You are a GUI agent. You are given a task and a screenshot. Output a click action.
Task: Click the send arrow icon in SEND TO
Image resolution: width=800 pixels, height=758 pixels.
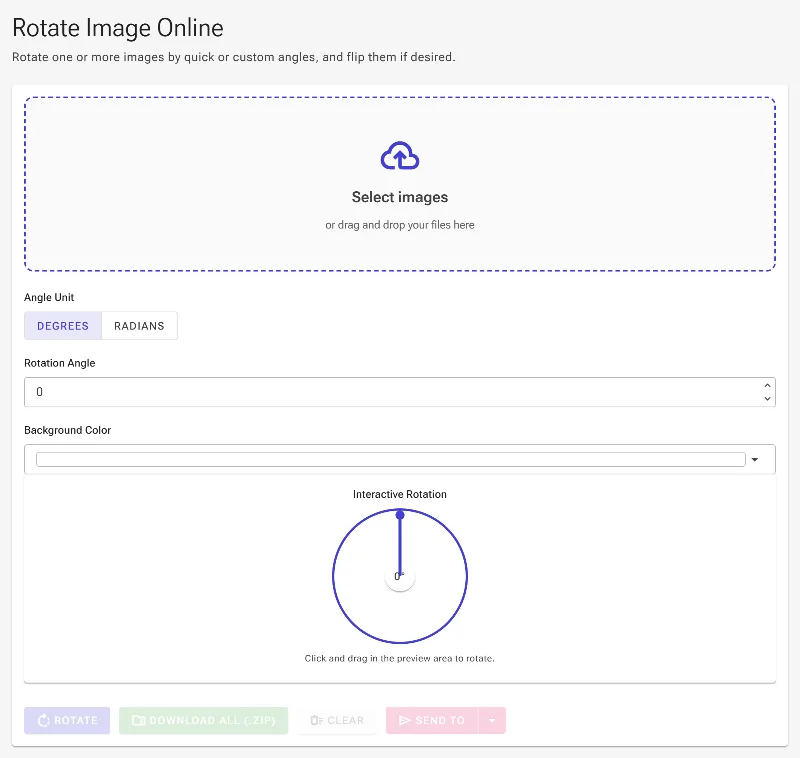click(x=405, y=720)
